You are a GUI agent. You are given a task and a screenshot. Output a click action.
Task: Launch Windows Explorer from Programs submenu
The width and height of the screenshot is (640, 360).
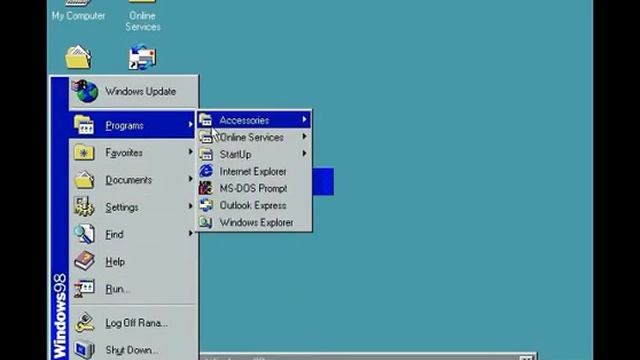pyautogui.click(x=254, y=222)
